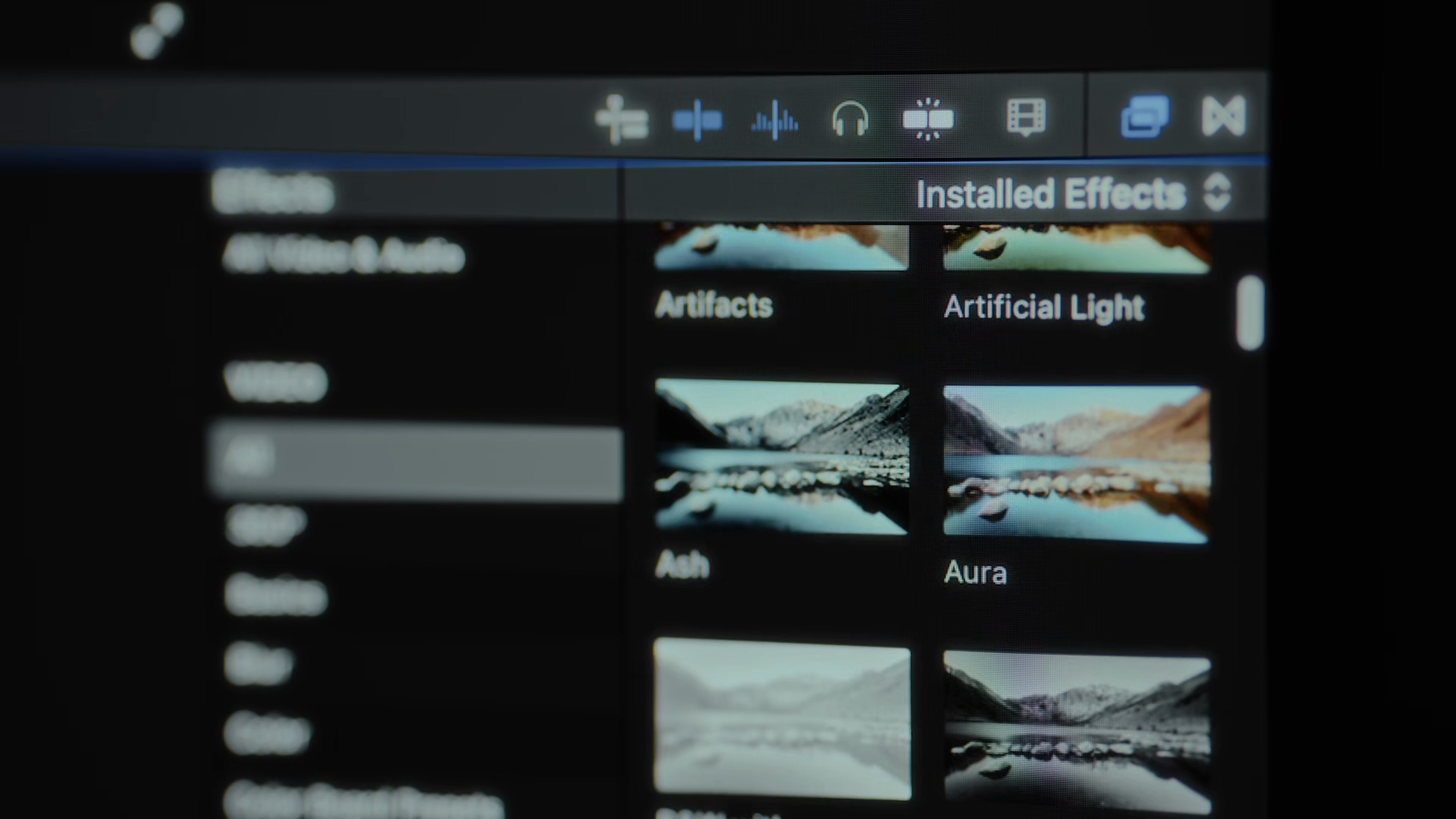The width and height of the screenshot is (1456, 819).
Task: Click the effects browser vertical scrollbar
Action: pyautogui.click(x=1249, y=312)
